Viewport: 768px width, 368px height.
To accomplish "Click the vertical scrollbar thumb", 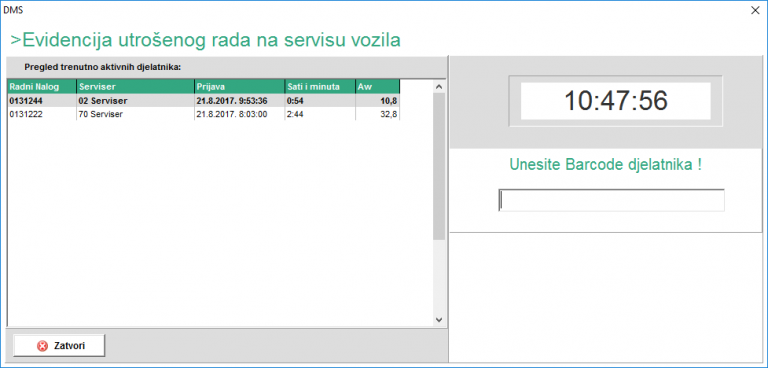I will tap(439, 167).
